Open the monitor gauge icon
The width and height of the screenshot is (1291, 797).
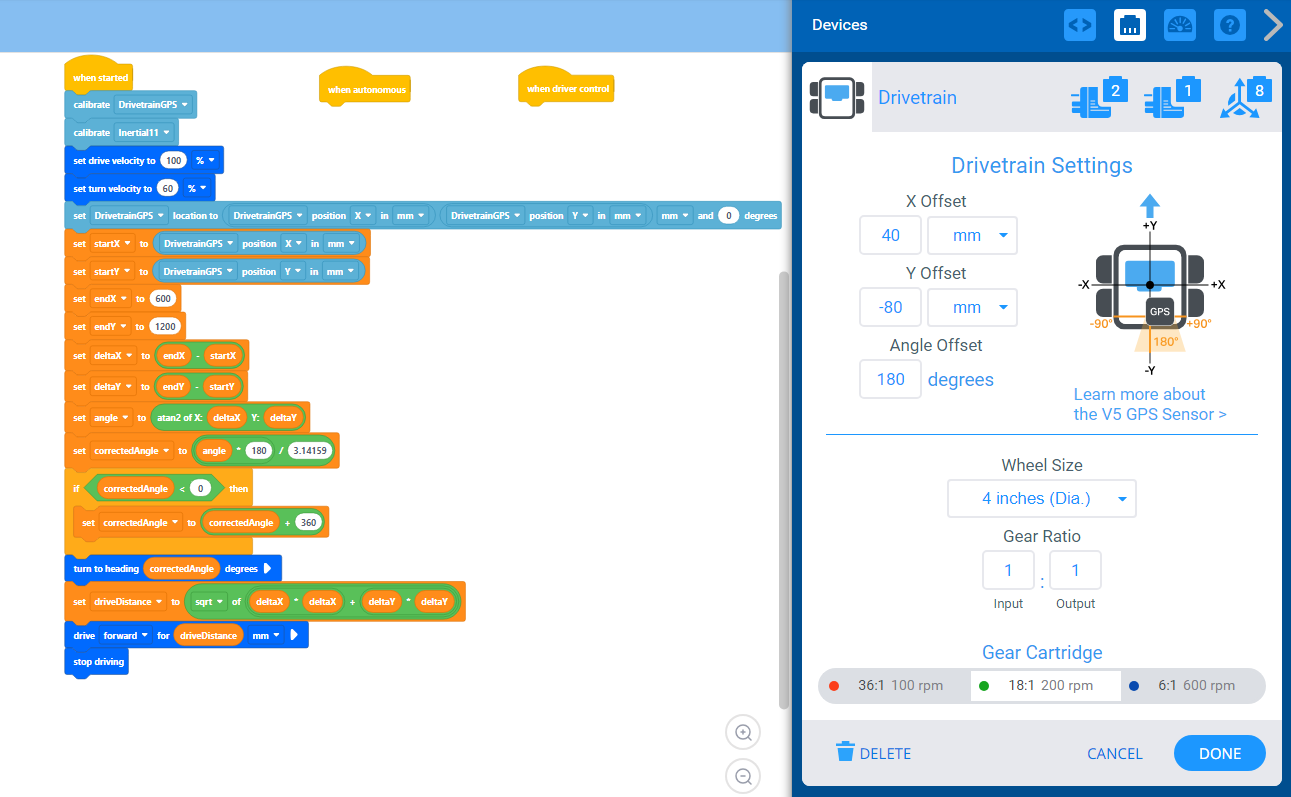coord(1180,25)
